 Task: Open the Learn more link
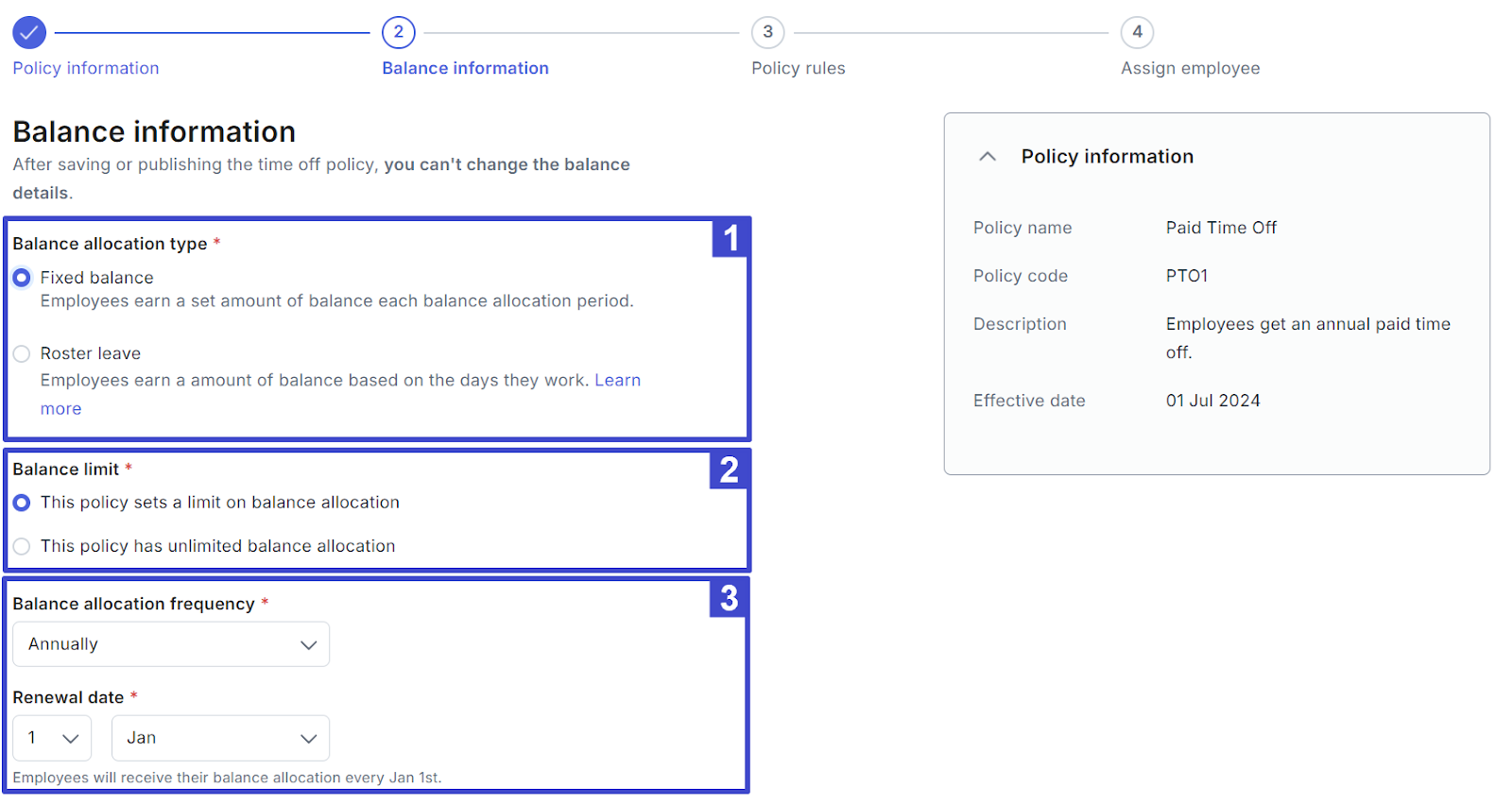[x=617, y=381]
